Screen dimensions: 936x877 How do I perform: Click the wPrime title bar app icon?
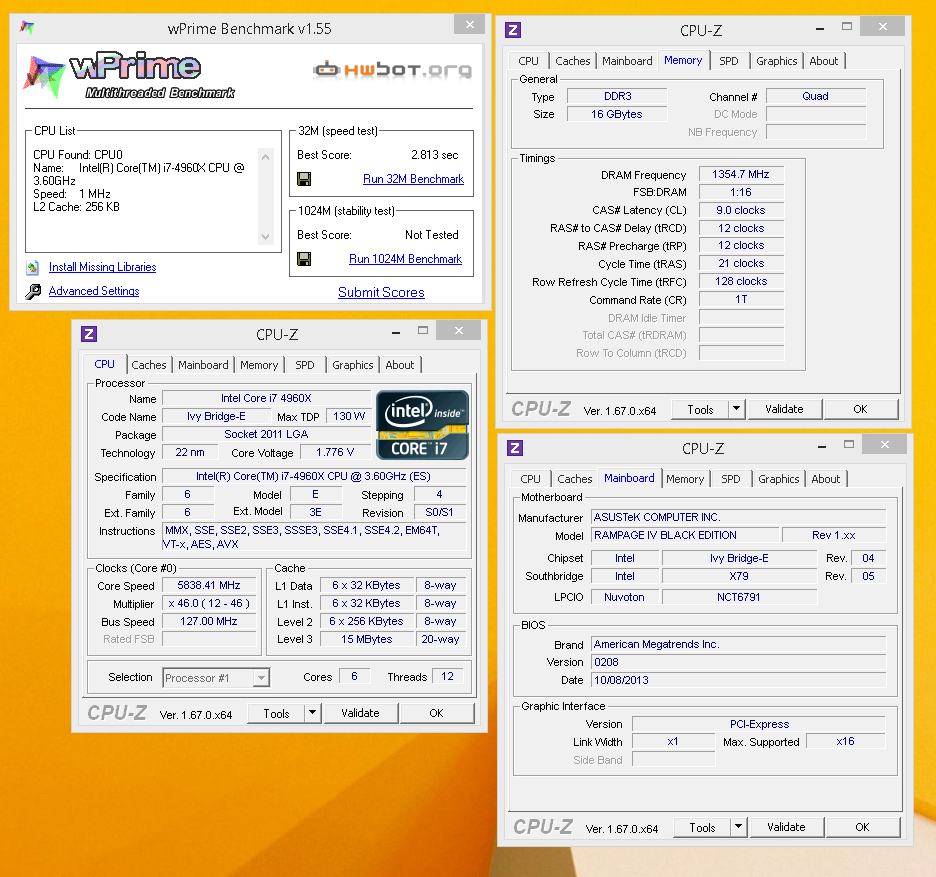pyautogui.click(x=27, y=27)
